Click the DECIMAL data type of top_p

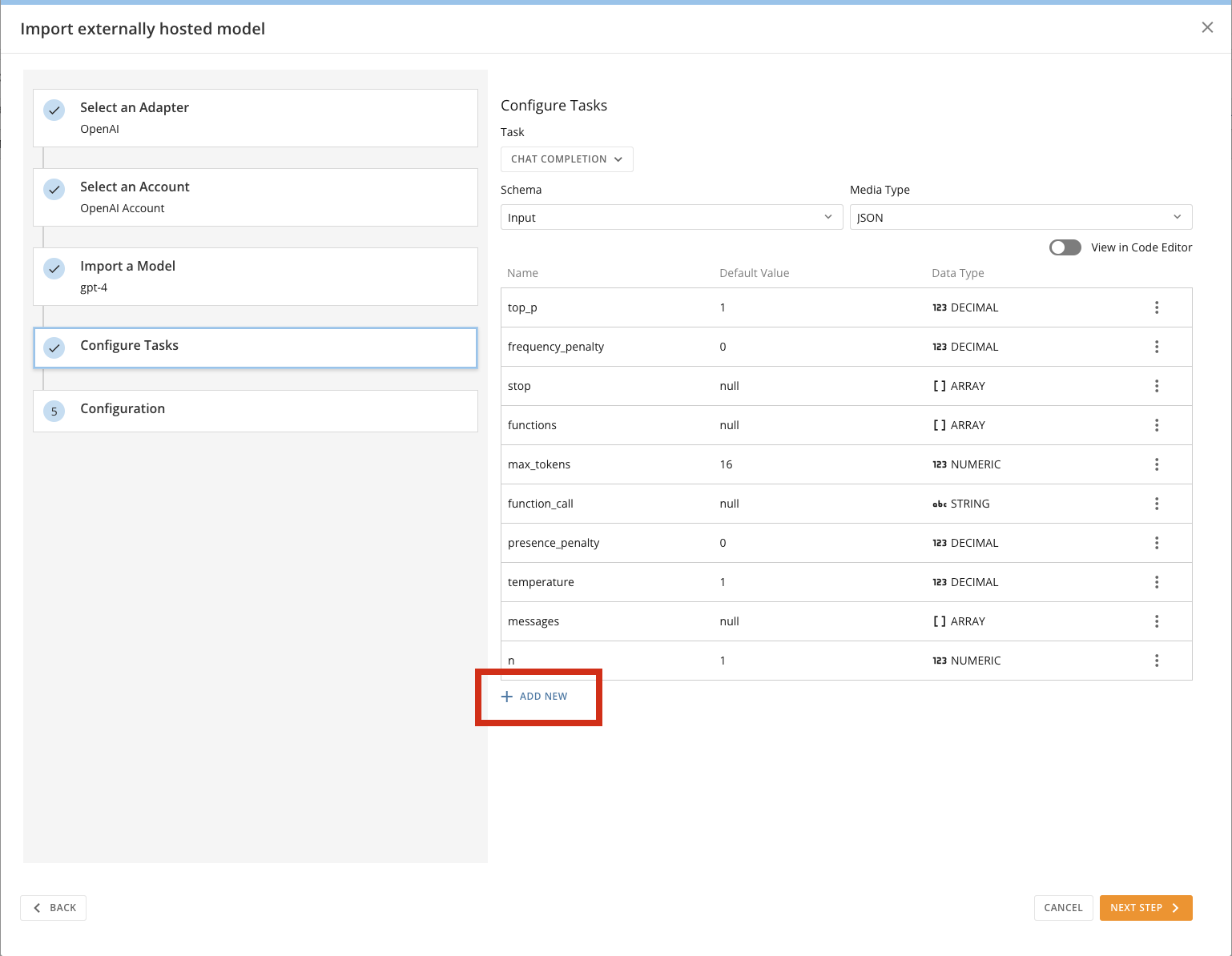coord(965,307)
